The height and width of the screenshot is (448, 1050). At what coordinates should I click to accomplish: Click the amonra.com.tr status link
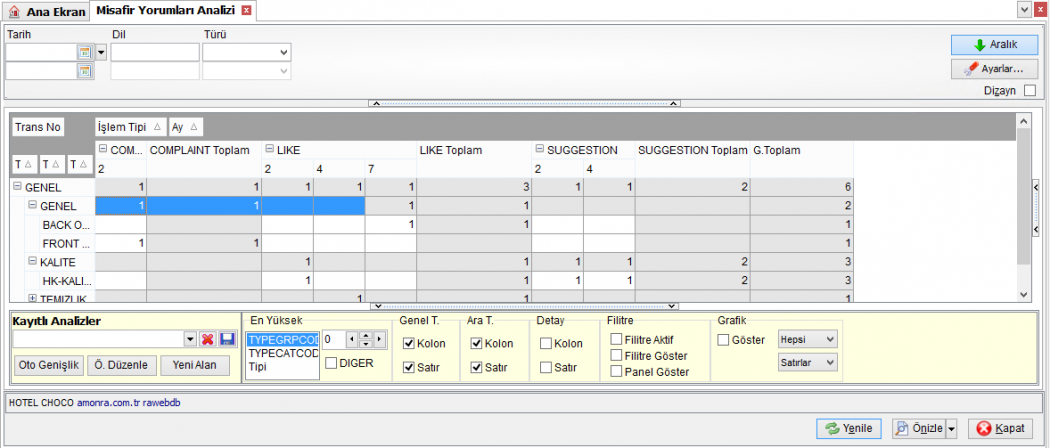click(x=108, y=403)
